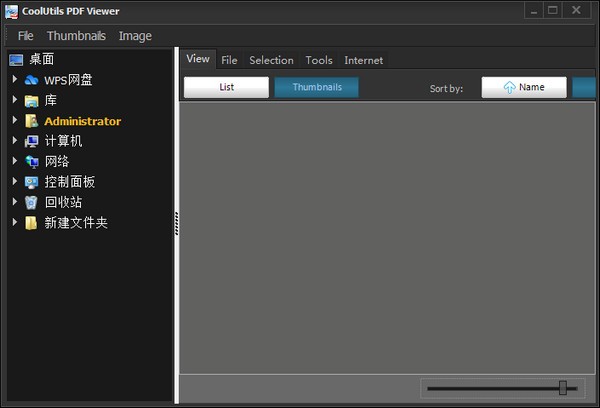The image size is (600, 408).
Task: Select the WPS网盘 label in tree
Action: (x=68, y=80)
